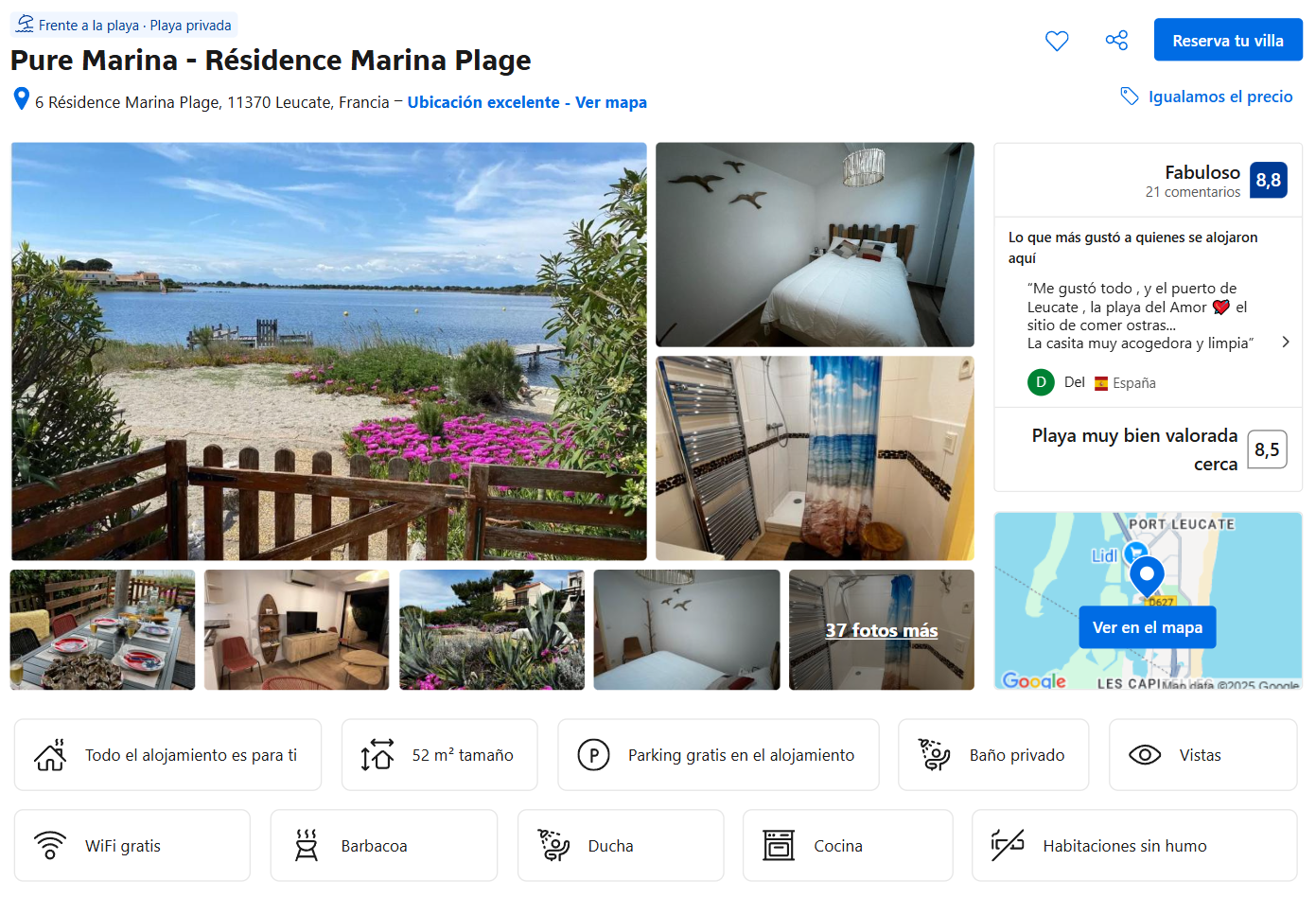Click the share icon
The height and width of the screenshot is (897, 1316).
point(1116,41)
